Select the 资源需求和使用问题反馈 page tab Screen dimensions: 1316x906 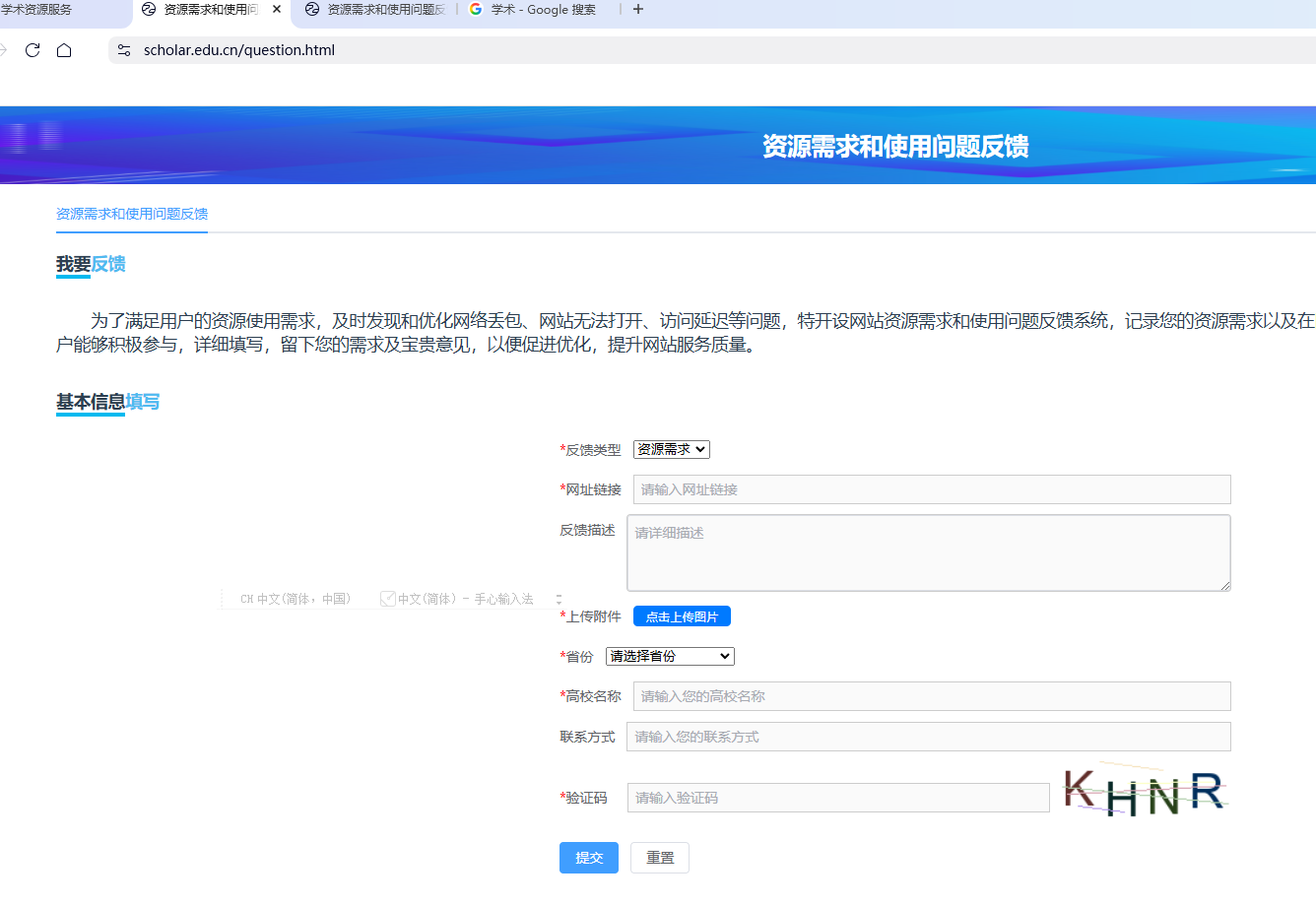click(x=132, y=214)
